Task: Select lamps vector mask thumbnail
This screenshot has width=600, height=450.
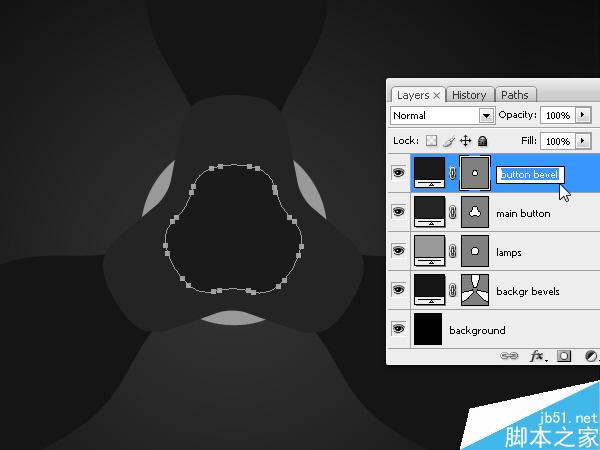Action: pos(474,251)
